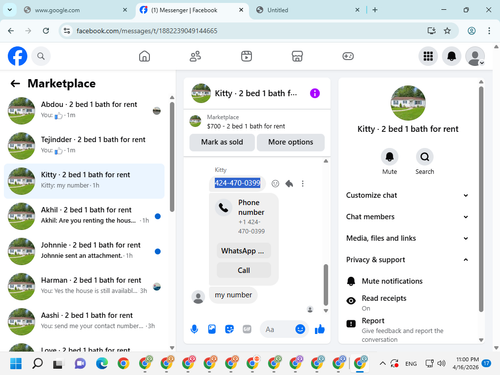Open the tab search dropdown arrow
This screenshot has width=500, height=375.
(10, 10)
